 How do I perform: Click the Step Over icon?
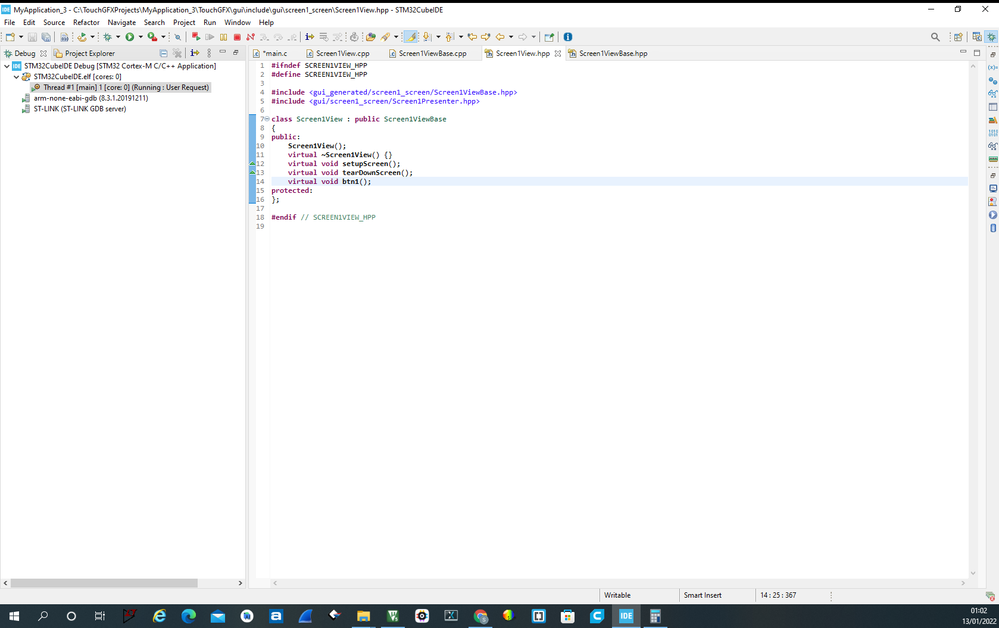click(278, 37)
